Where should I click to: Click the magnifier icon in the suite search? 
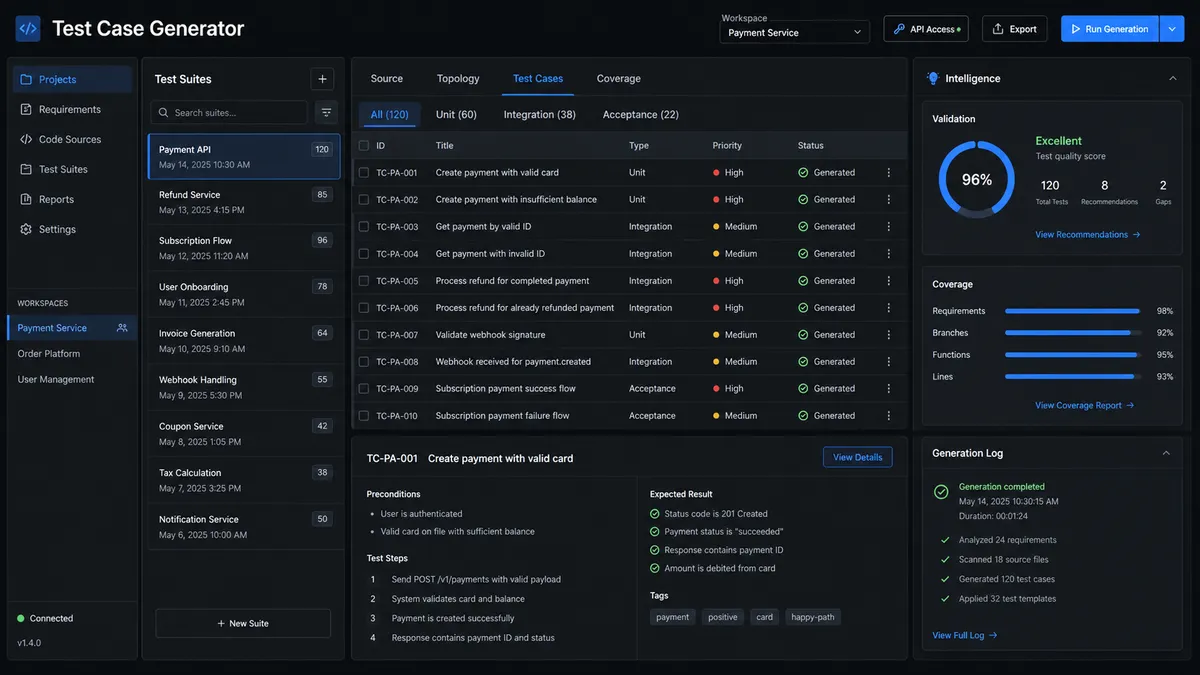164,113
